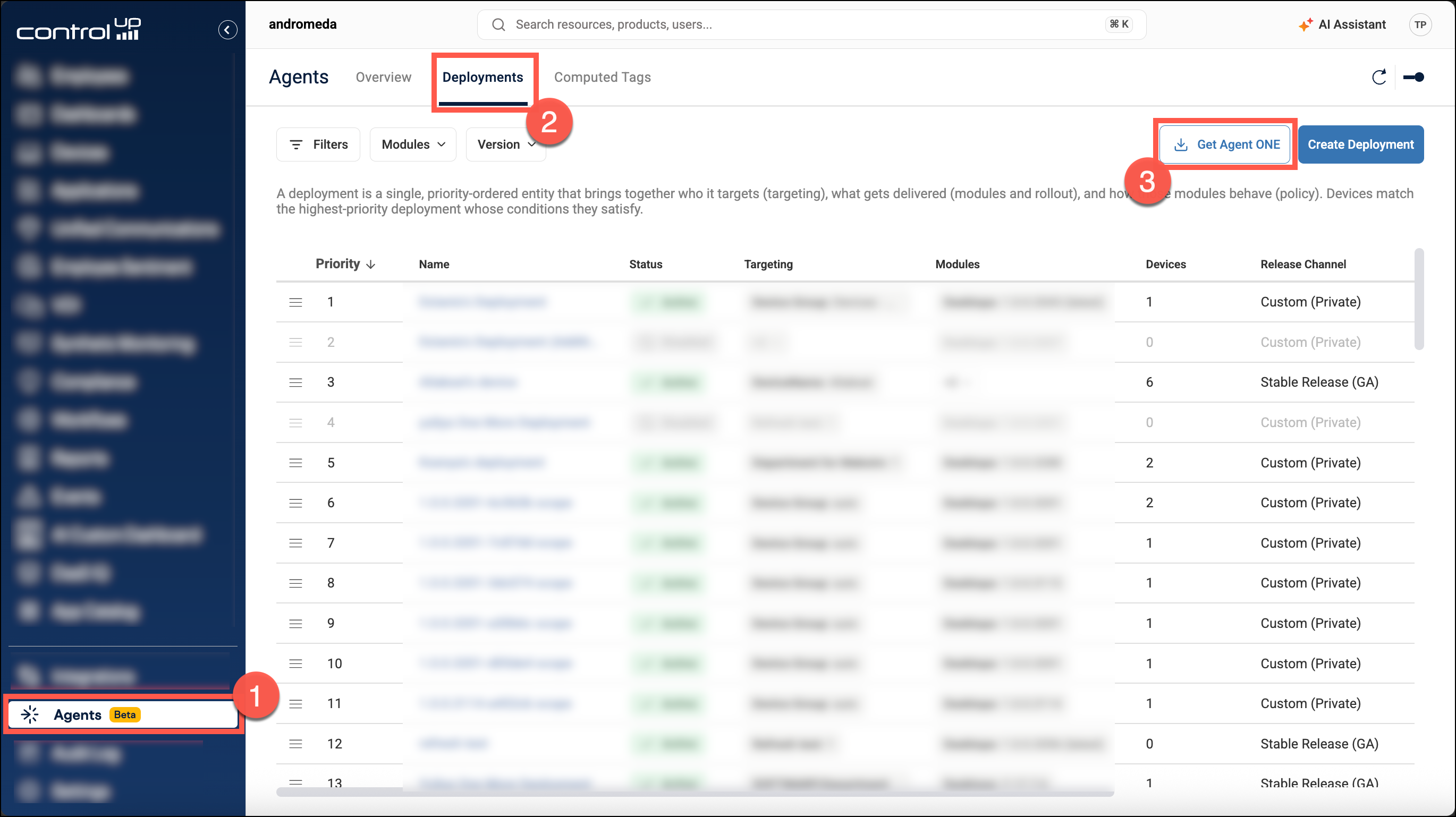Click the Devices count 6 in priority 3 row
Viewport: 1456px width, 817px height.
[x=1149, y=382]
